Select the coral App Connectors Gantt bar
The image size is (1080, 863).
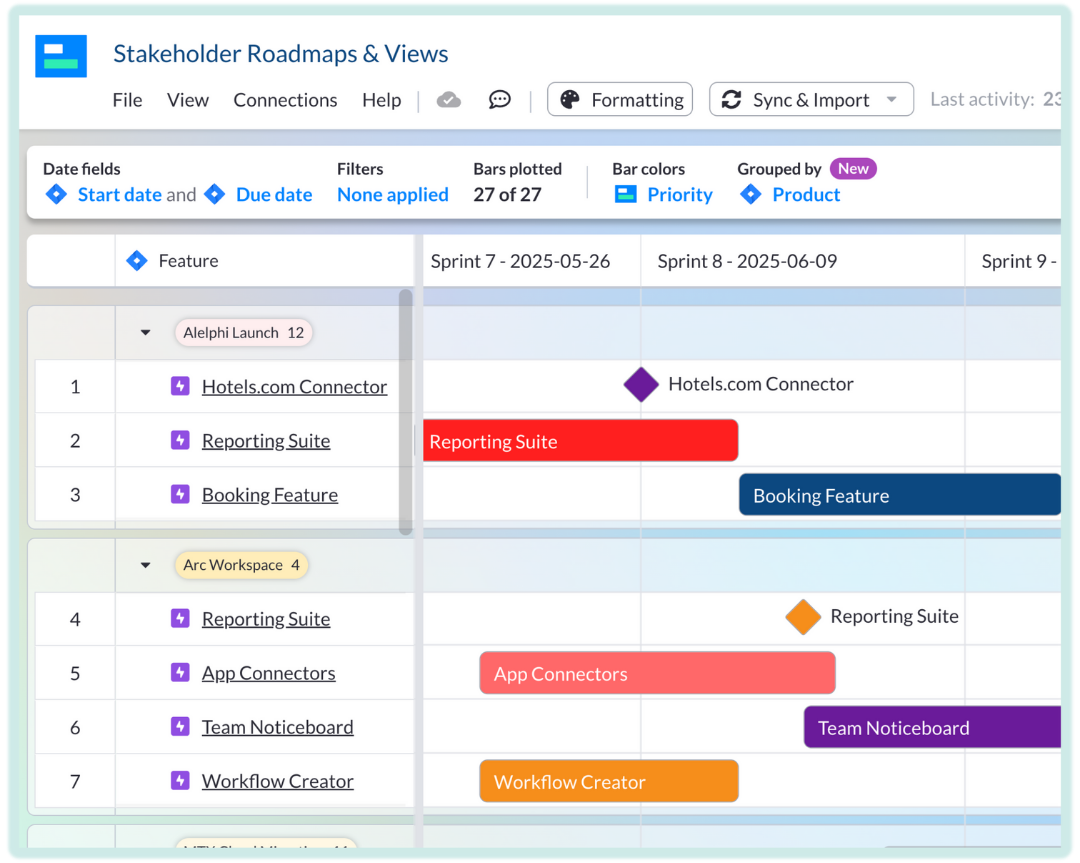pyautogui.click(x=658, y=673)
